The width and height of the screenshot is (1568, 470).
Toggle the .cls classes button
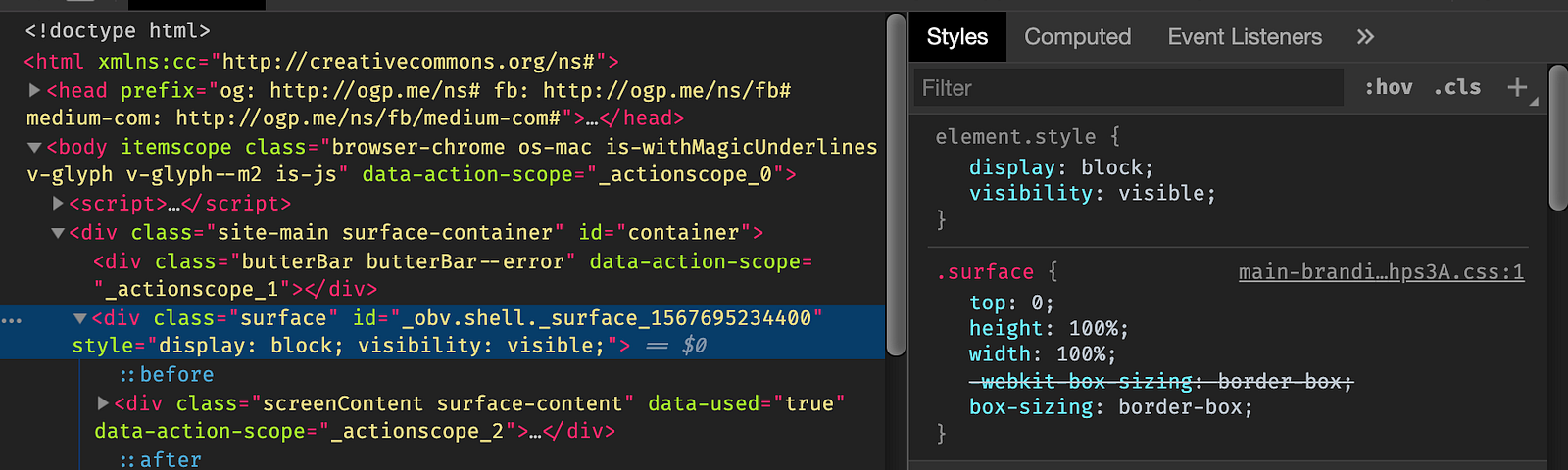(1457, 87)
